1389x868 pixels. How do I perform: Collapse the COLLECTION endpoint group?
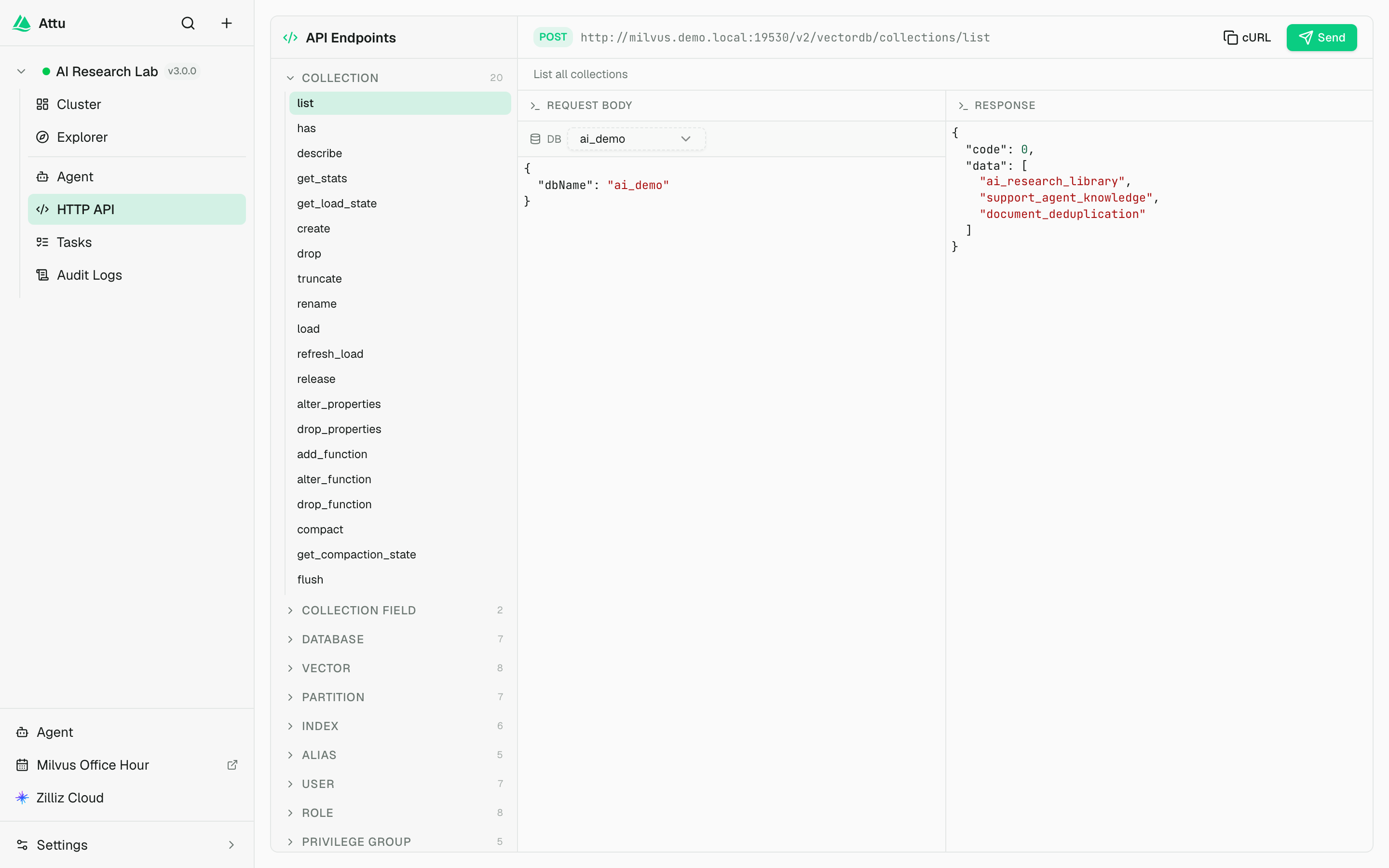pyautogui.click(x=290, y=78)
